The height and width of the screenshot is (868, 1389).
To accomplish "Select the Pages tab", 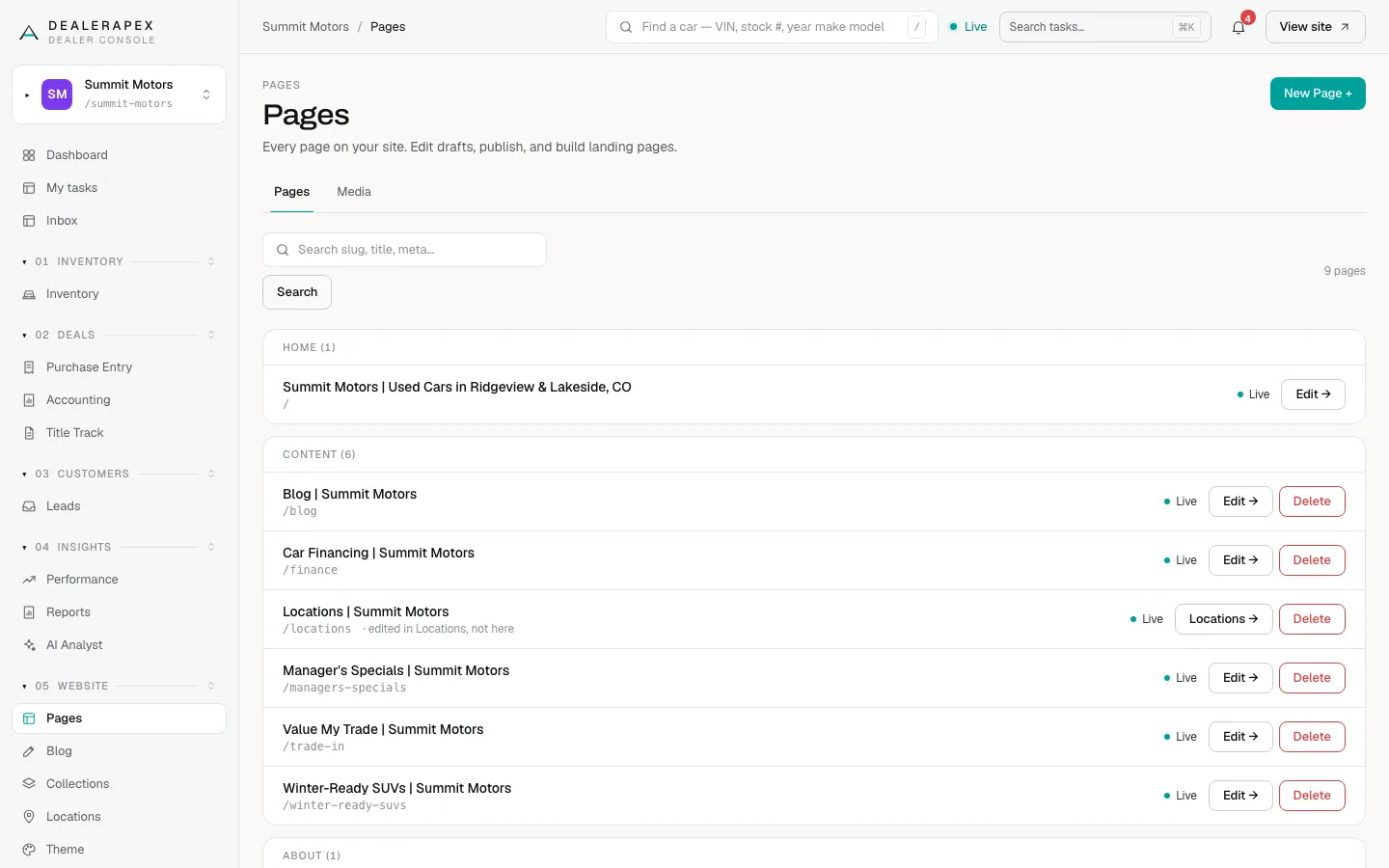I will coord(291,192).
